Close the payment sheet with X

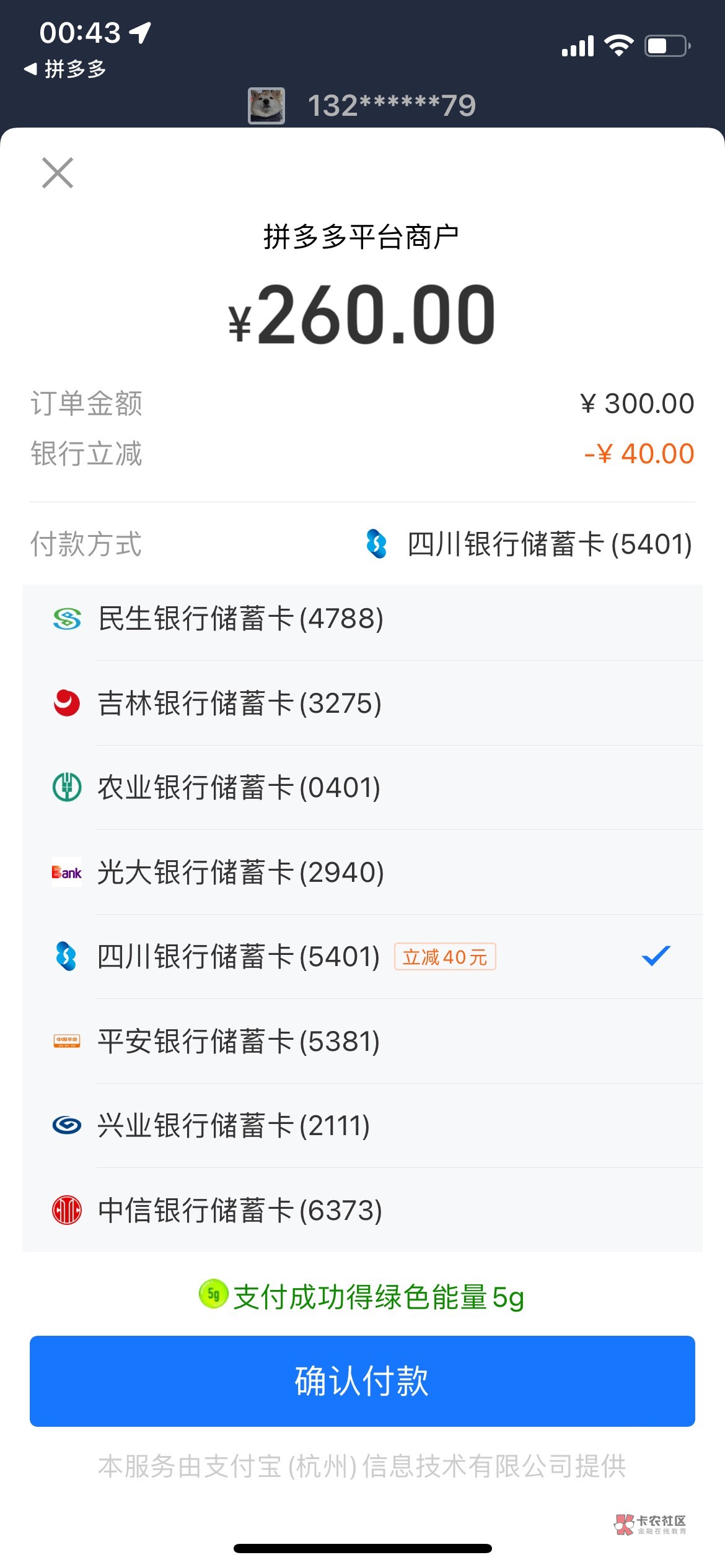pos(58,172)
